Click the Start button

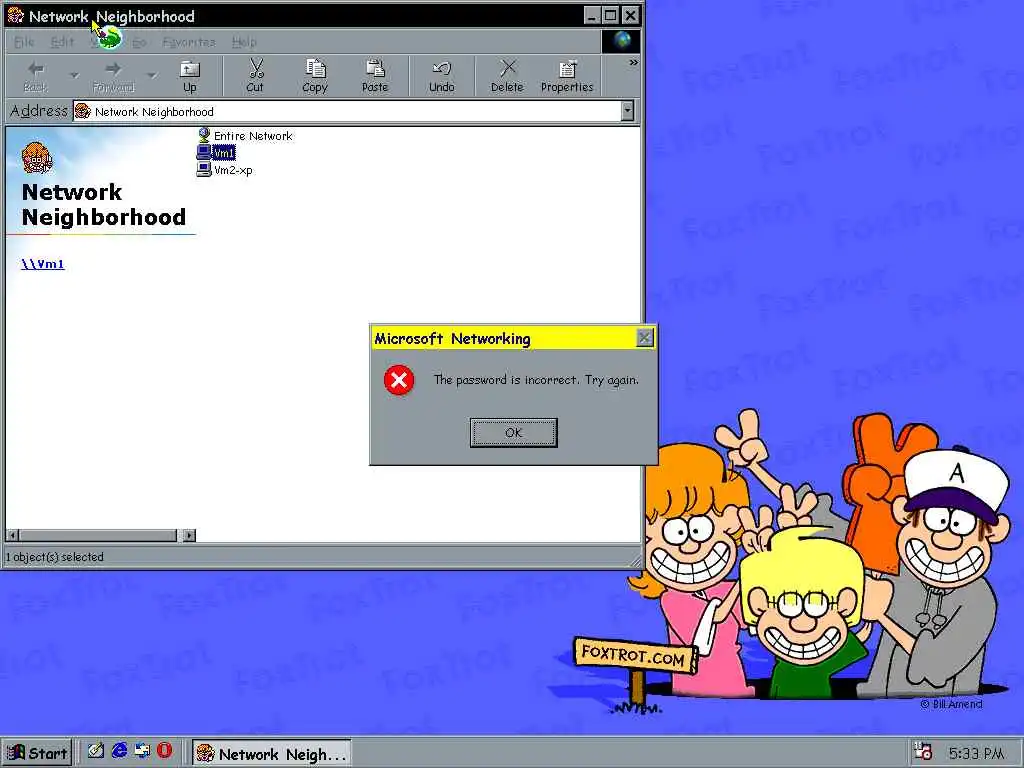(37, 753)
